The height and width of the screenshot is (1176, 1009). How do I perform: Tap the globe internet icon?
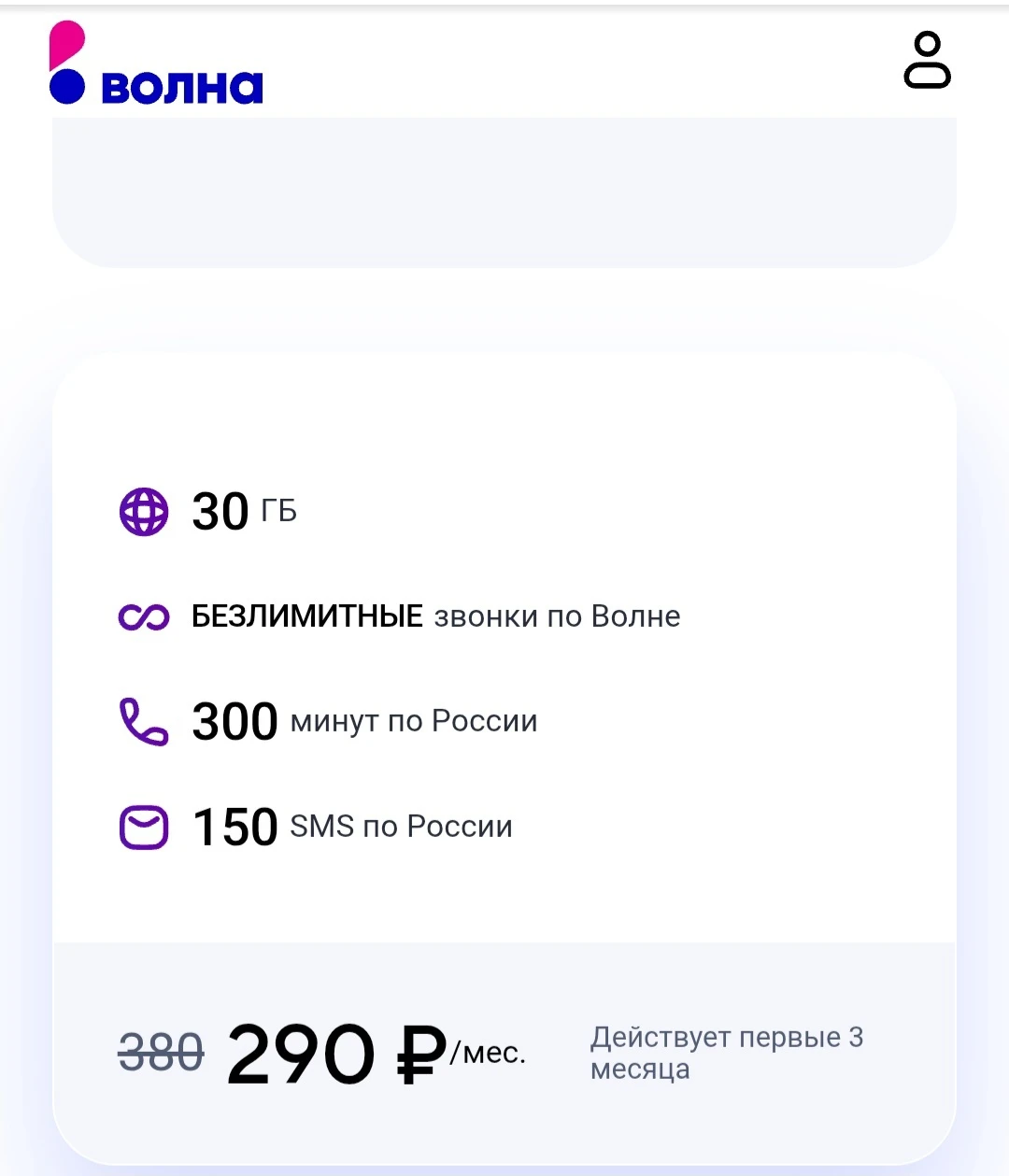point(144,512)
